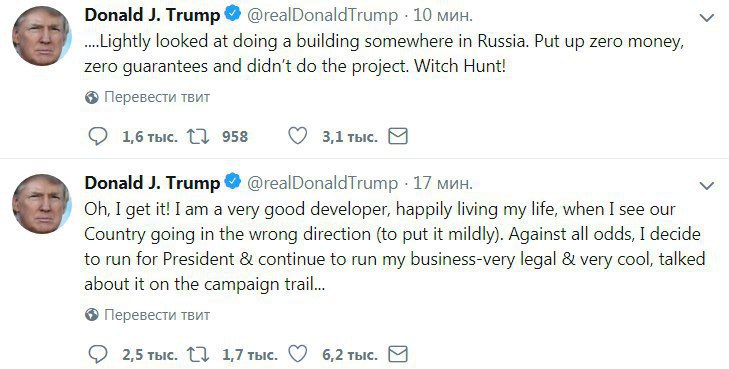Image resolution: width=729 pixels, height=369 pixels.
Task: Reply to the Witch Hunt tweet
Action: pos(98,137)
